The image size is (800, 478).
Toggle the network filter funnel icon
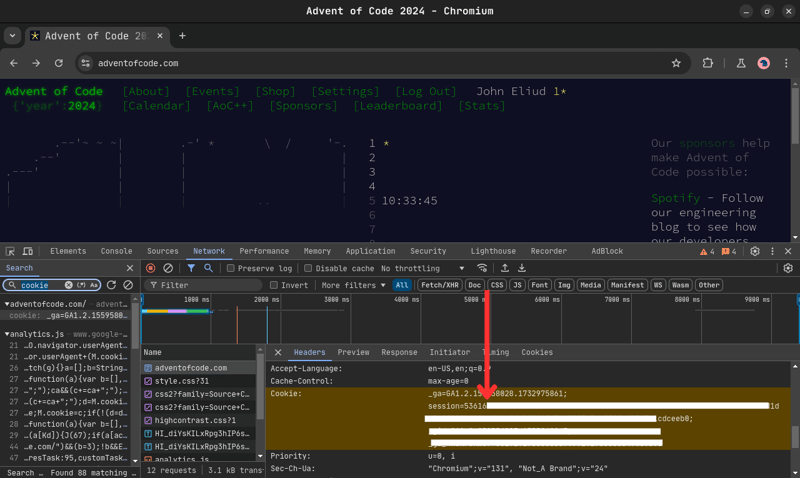191,268
